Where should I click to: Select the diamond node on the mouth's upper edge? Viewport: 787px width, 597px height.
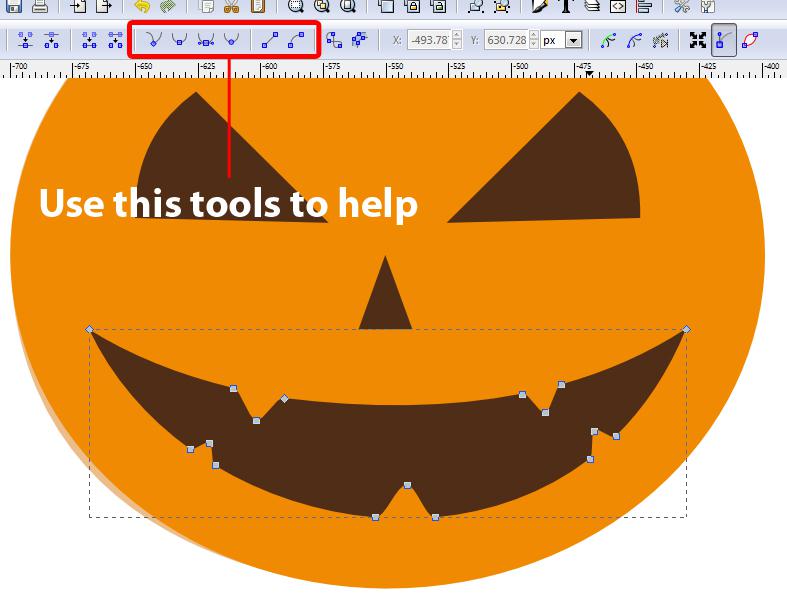pos(284,399)
